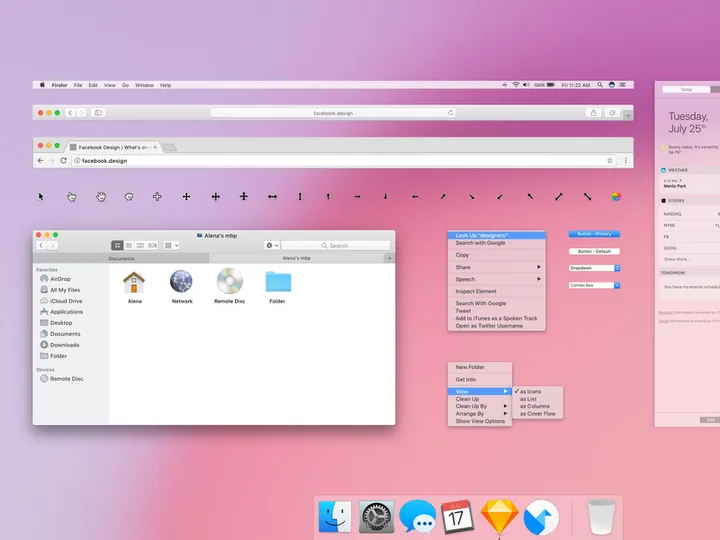The height and width of the screenshot is (540, 720).
Task: Select 'as List' in View submenu
Action: point(538,399)
